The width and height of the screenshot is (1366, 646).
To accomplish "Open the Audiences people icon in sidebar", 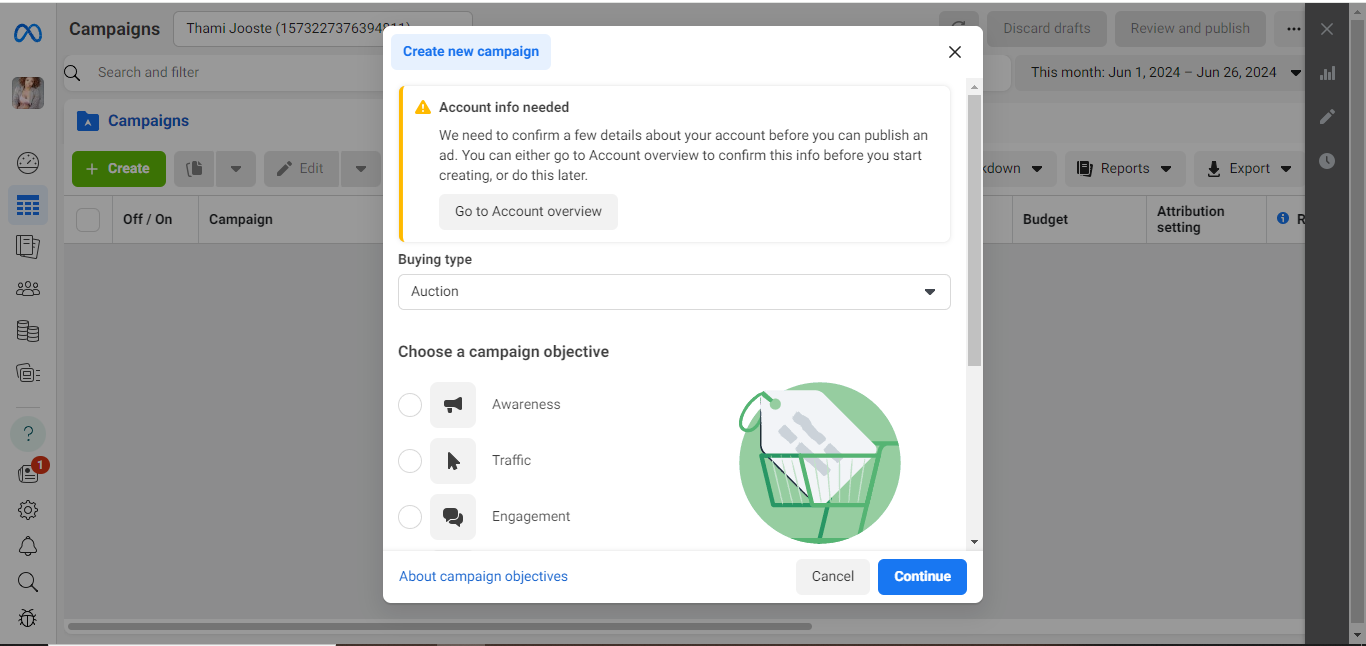I will [x=28, y=289].
